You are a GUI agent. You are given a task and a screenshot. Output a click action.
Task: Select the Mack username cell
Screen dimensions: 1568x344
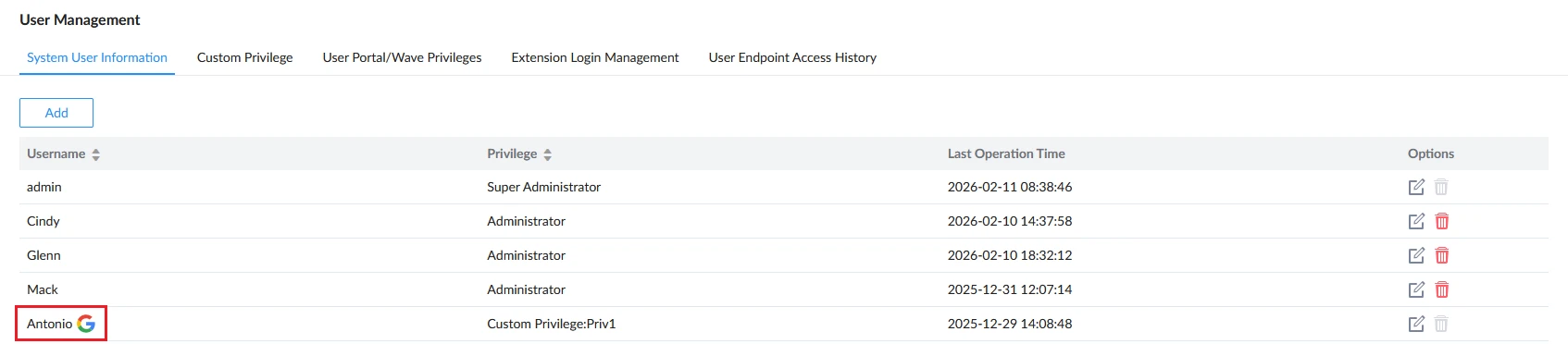43,289
